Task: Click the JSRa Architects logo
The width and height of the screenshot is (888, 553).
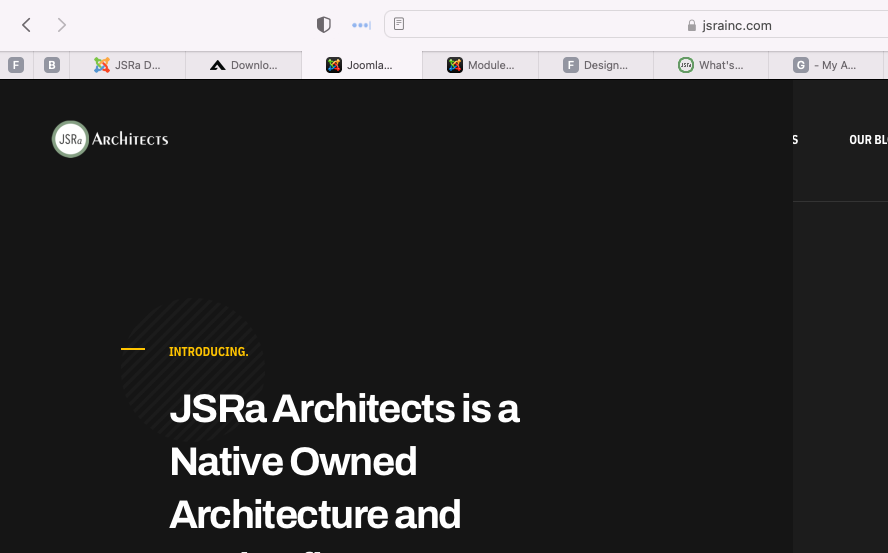Action: tap(110, 139)
